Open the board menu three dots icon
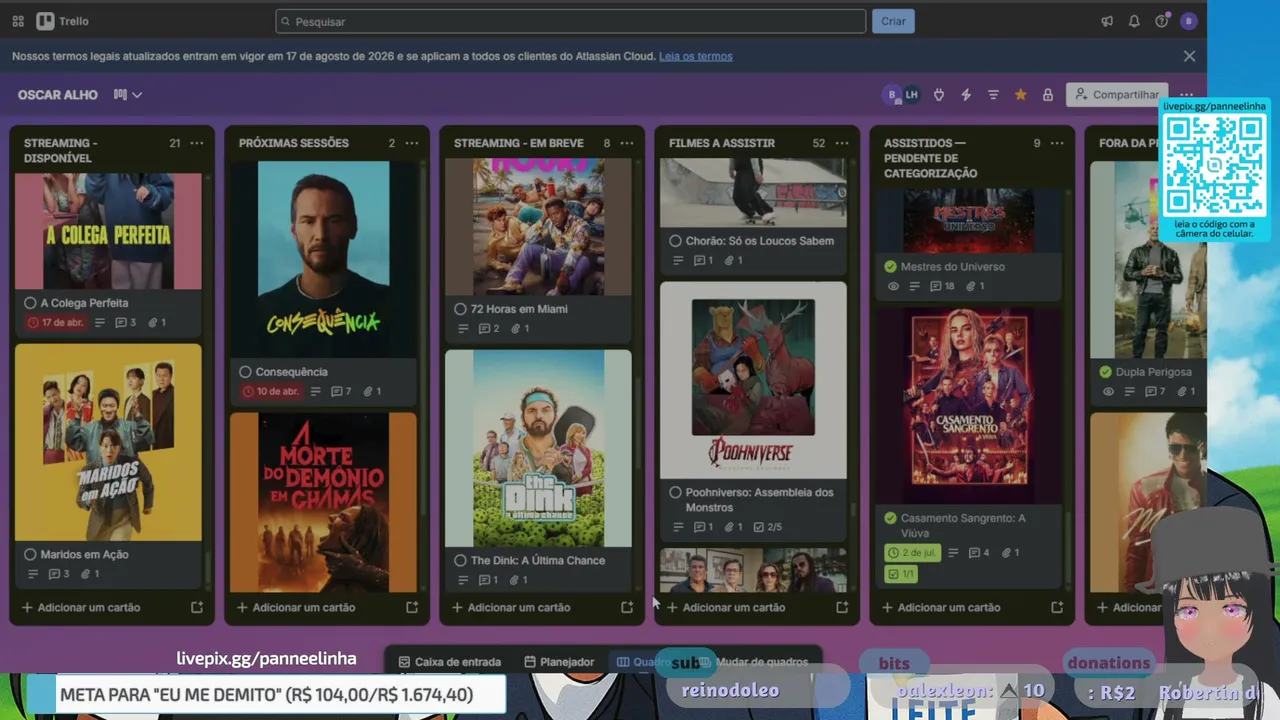Image resolution: width=1280 pixels, height=720 pixels. [1187, 95]
